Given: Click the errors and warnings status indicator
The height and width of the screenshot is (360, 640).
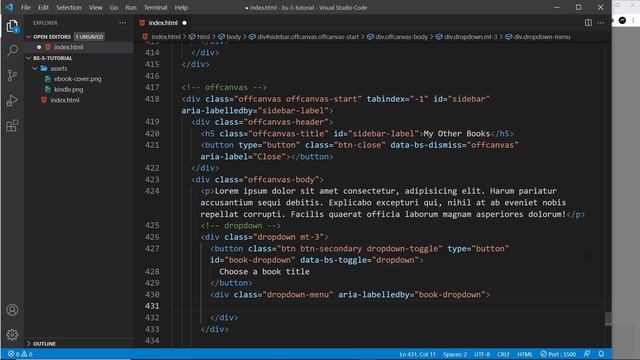Looking at the screenshot, I should 20,354.
